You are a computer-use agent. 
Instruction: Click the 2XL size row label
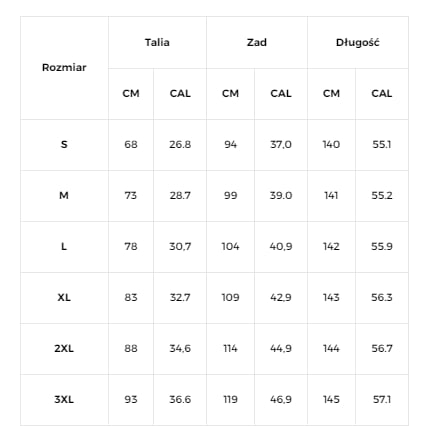64,348
